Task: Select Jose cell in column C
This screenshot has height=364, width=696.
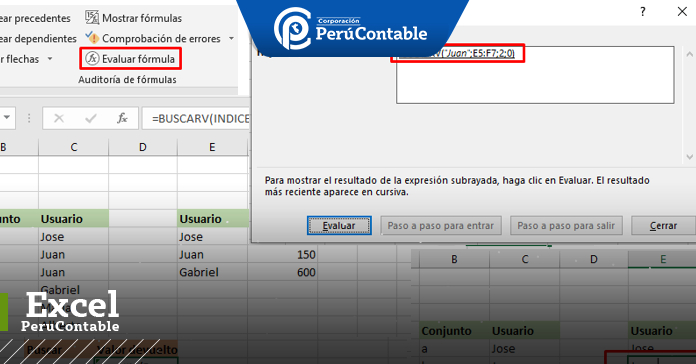Action: pyautogui.click(x=73, y=237)
